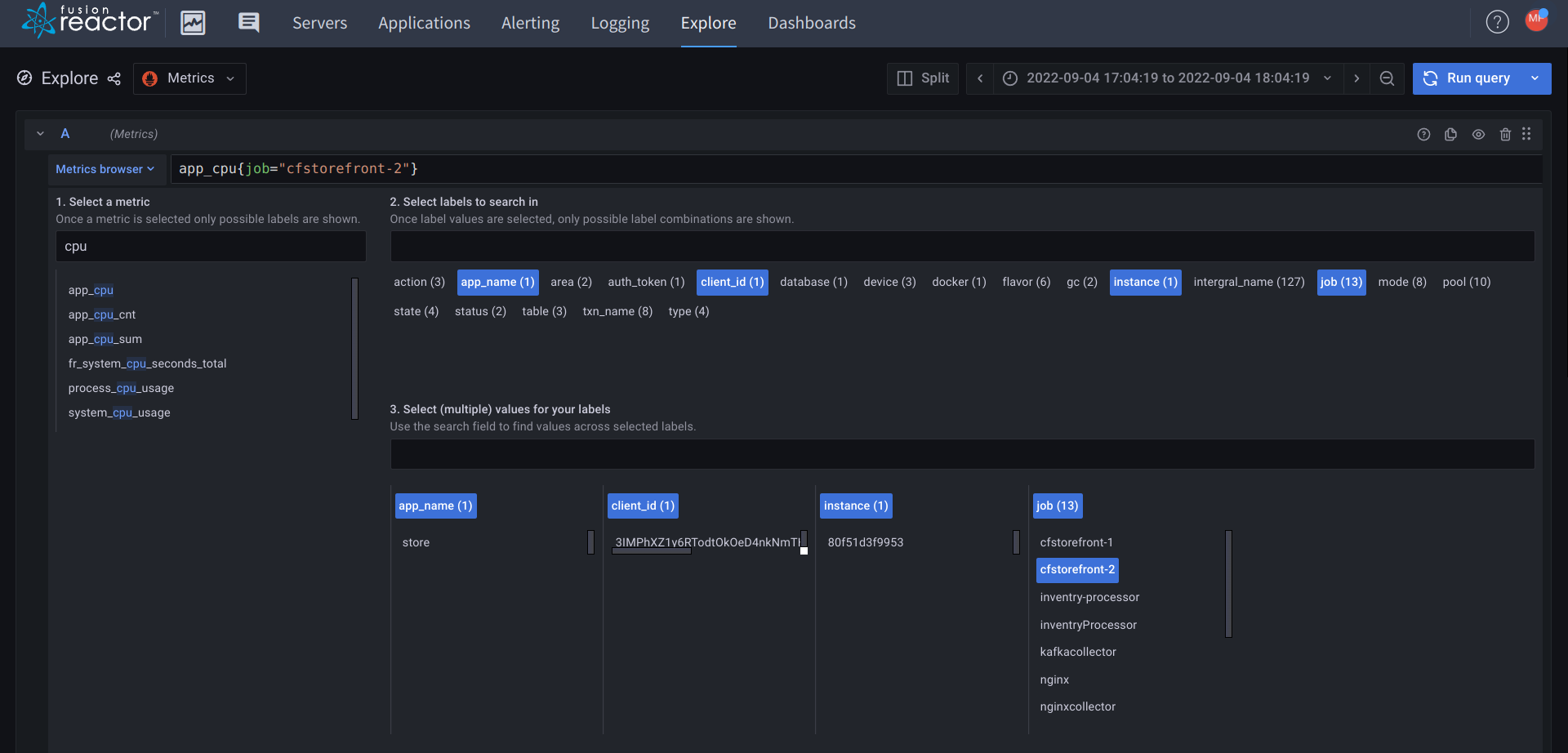The width and height of the screenshot is (1568, 753).
Task: Open the help question mark icon
Action: point(1497,21)
